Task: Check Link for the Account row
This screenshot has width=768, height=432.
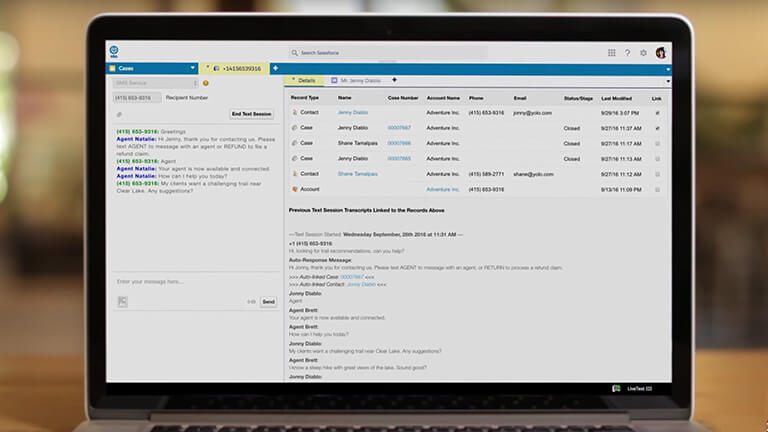Action: 657,190
